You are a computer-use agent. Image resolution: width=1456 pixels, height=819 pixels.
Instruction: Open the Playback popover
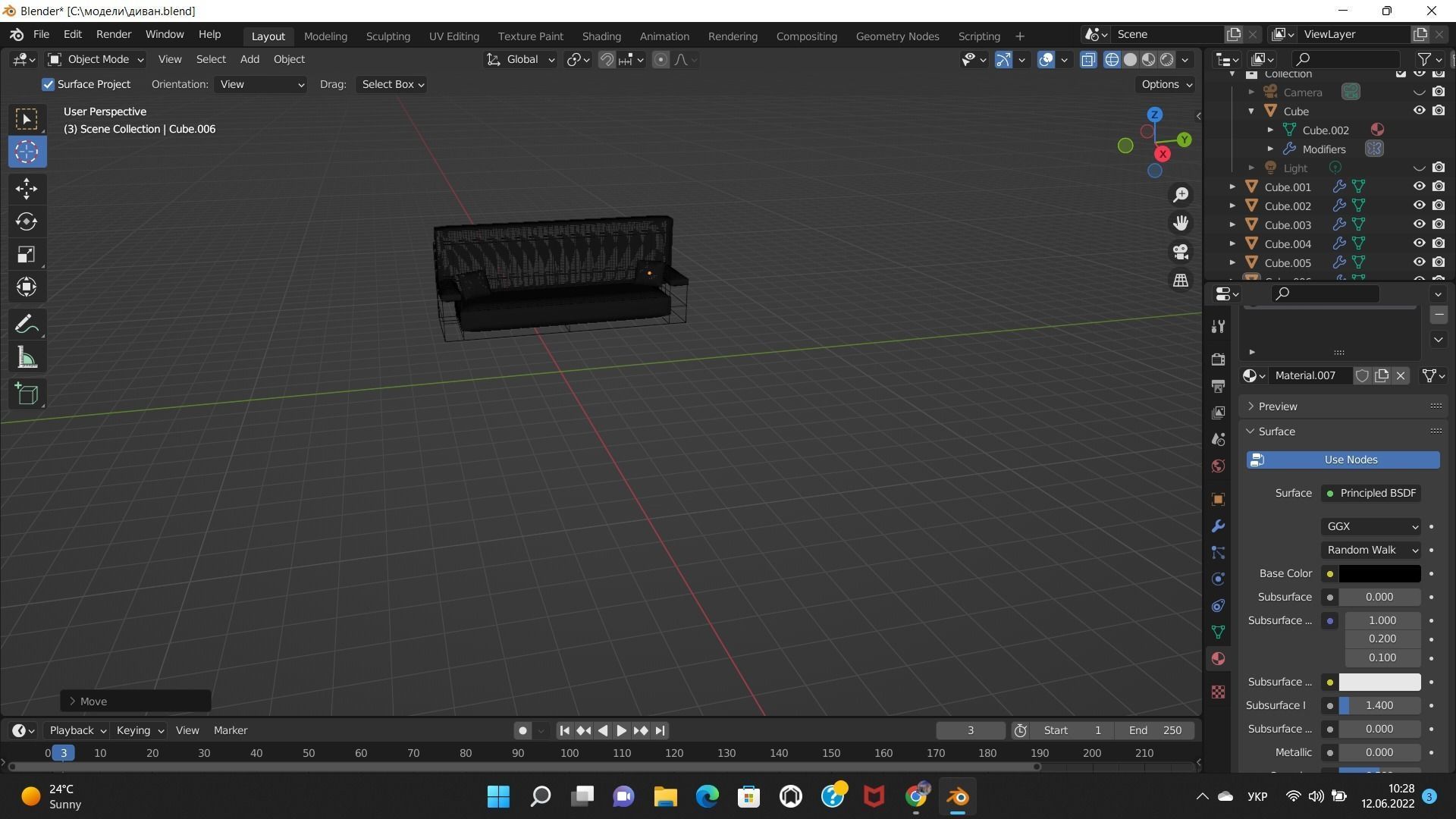pyautogui.click(x=77, y=730)
